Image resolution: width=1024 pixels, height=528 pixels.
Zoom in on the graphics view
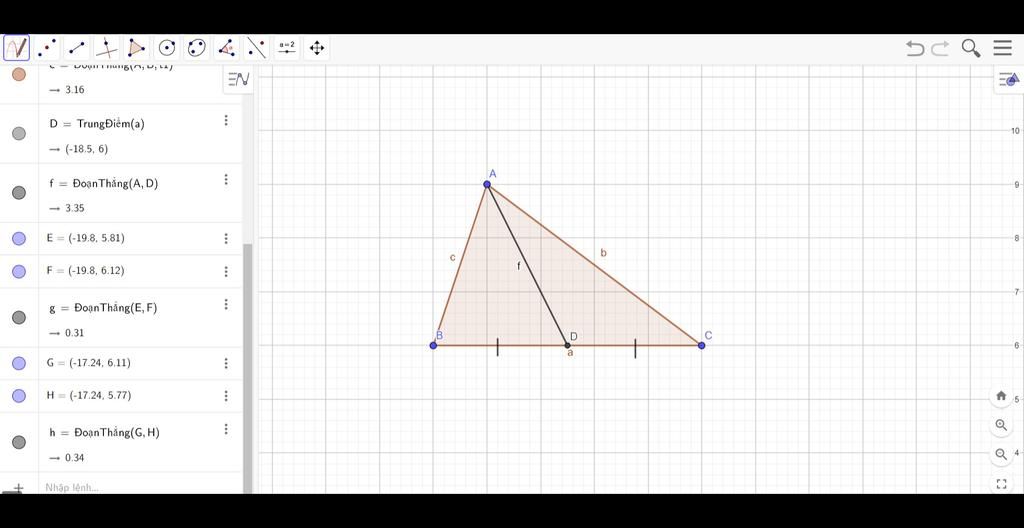coord(1001,425)
